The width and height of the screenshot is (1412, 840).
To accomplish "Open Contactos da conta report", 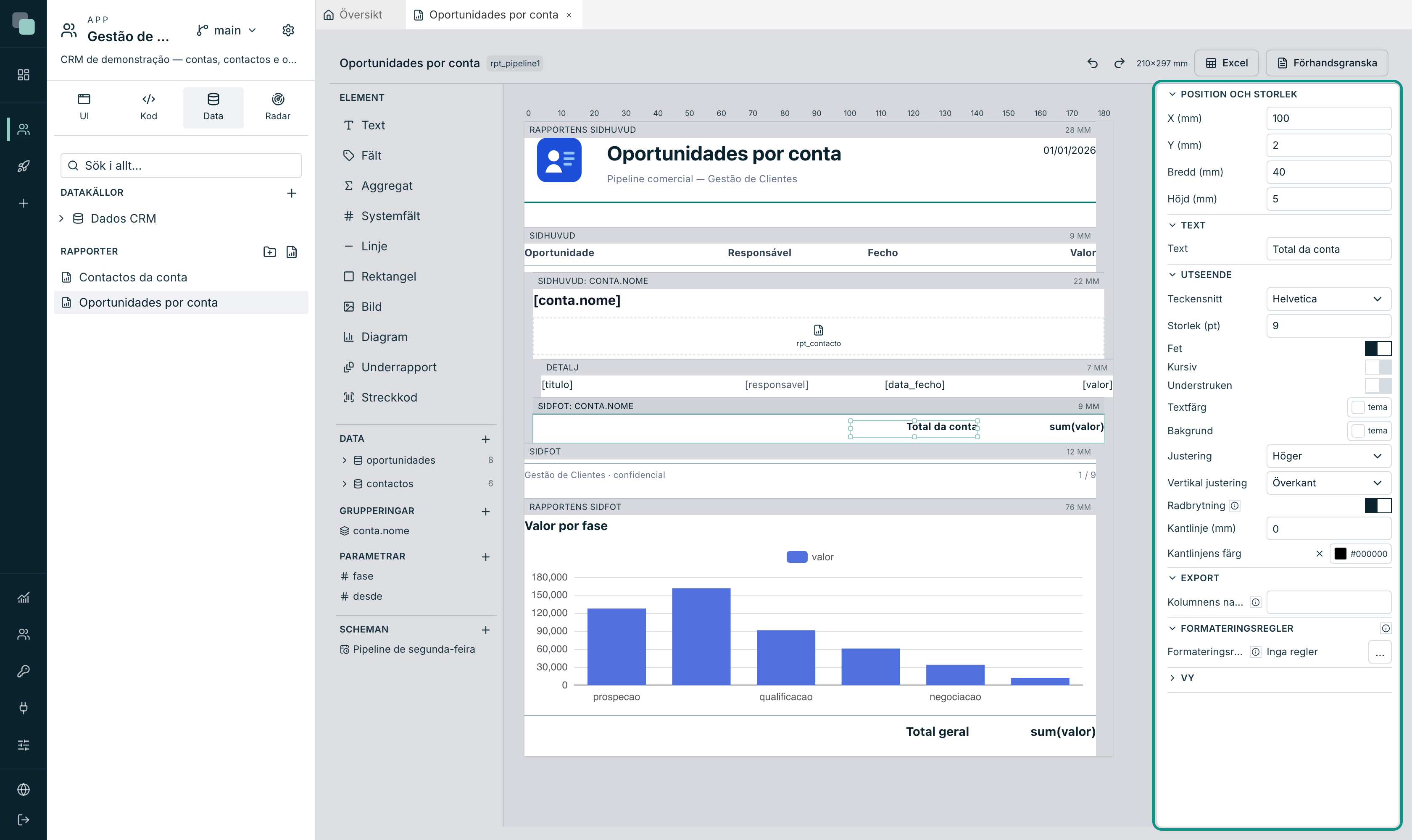I will coord(181,277).
